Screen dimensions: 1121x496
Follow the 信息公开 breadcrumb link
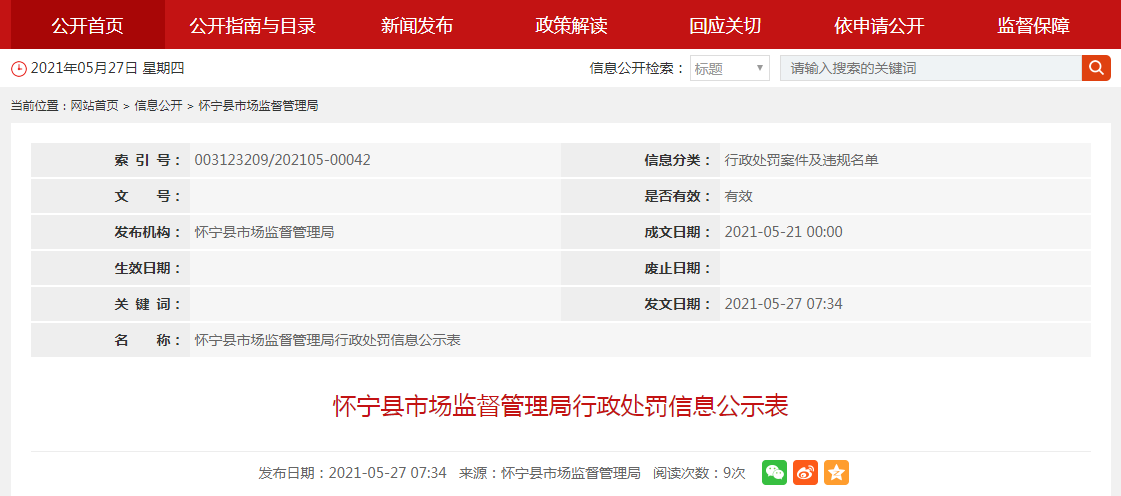(x=158, y=106)
